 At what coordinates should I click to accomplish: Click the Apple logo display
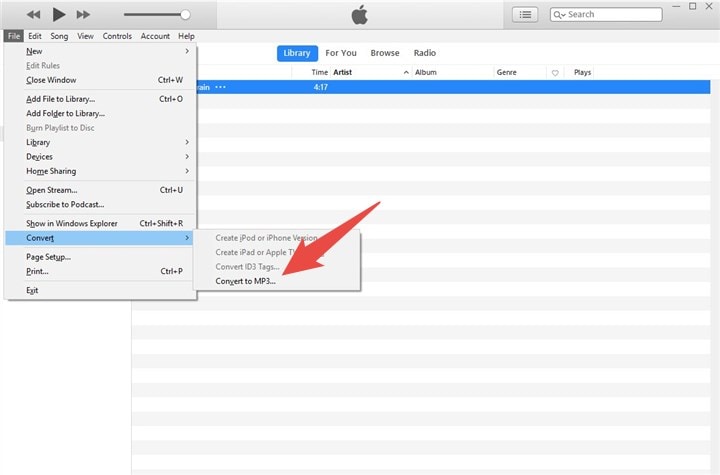360,15
